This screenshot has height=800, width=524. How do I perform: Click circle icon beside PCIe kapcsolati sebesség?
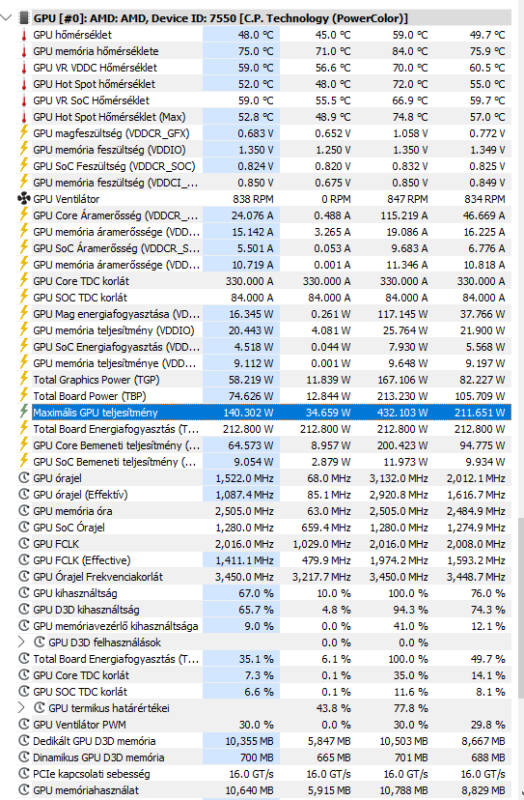click(x=23, y=773)
